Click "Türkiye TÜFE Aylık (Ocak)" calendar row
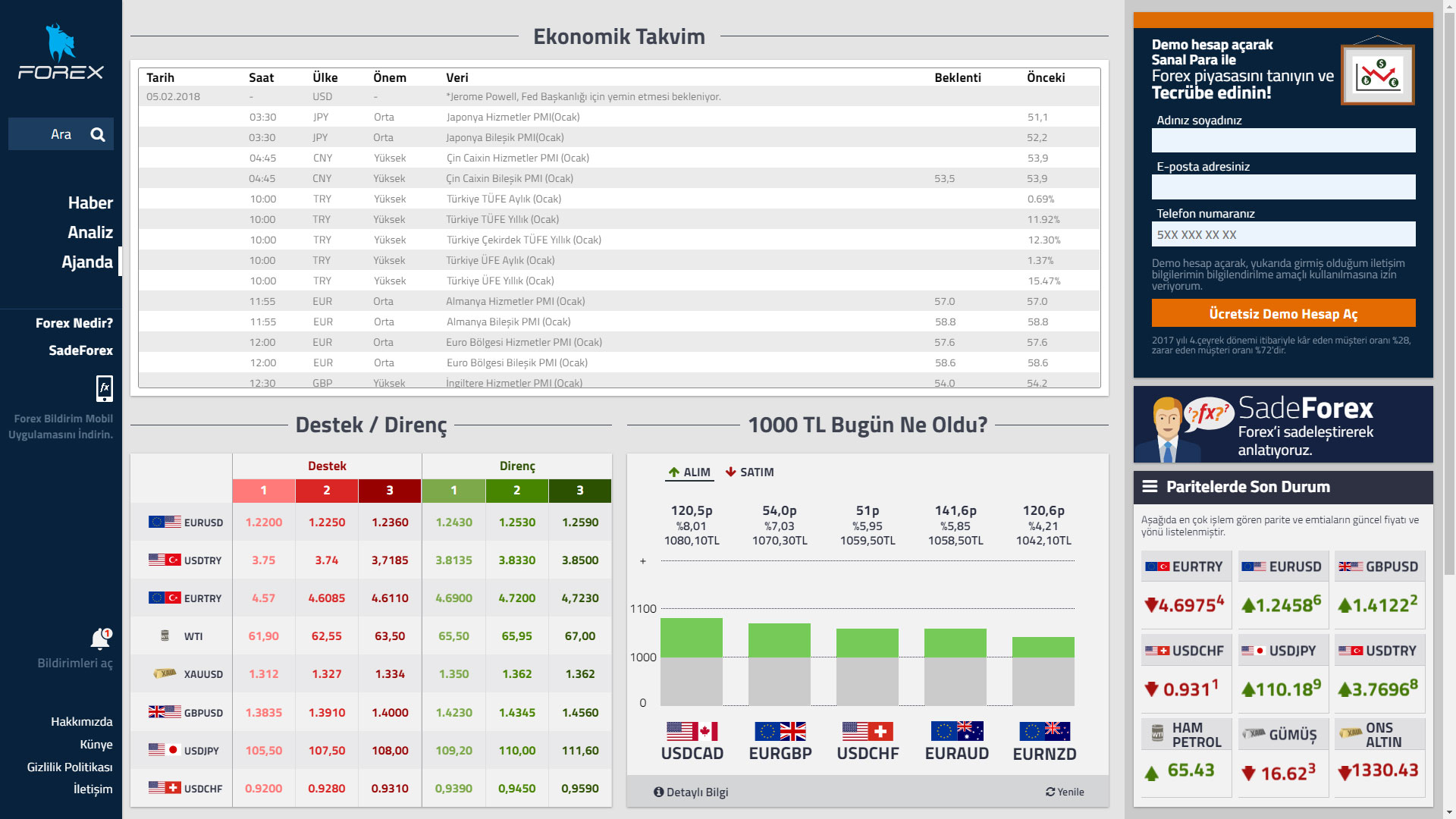The width and height of the screenshot is (1456, 819). (620, 199)
